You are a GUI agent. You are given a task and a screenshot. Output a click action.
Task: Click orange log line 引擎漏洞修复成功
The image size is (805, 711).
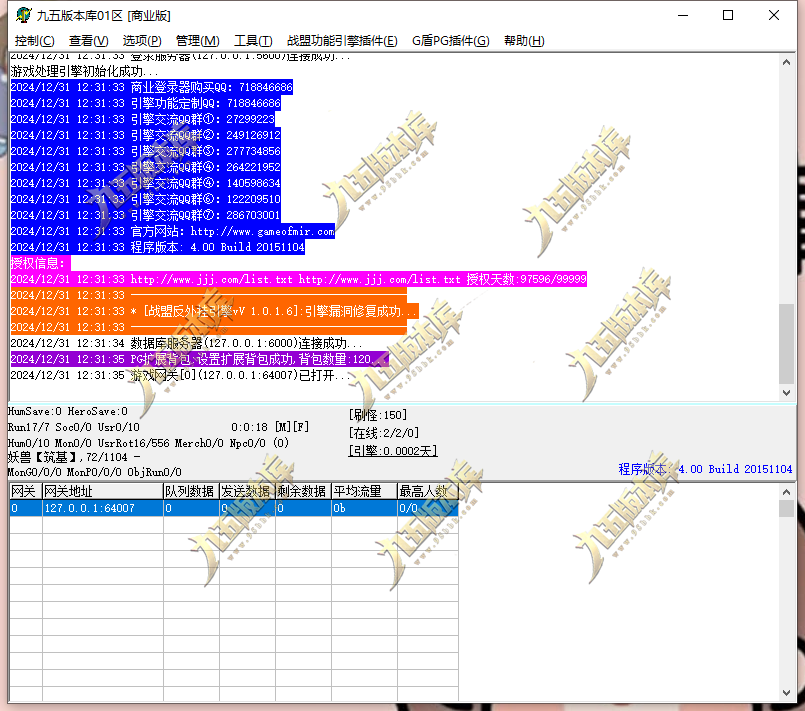pyautogui.click(x=214, y=311)
